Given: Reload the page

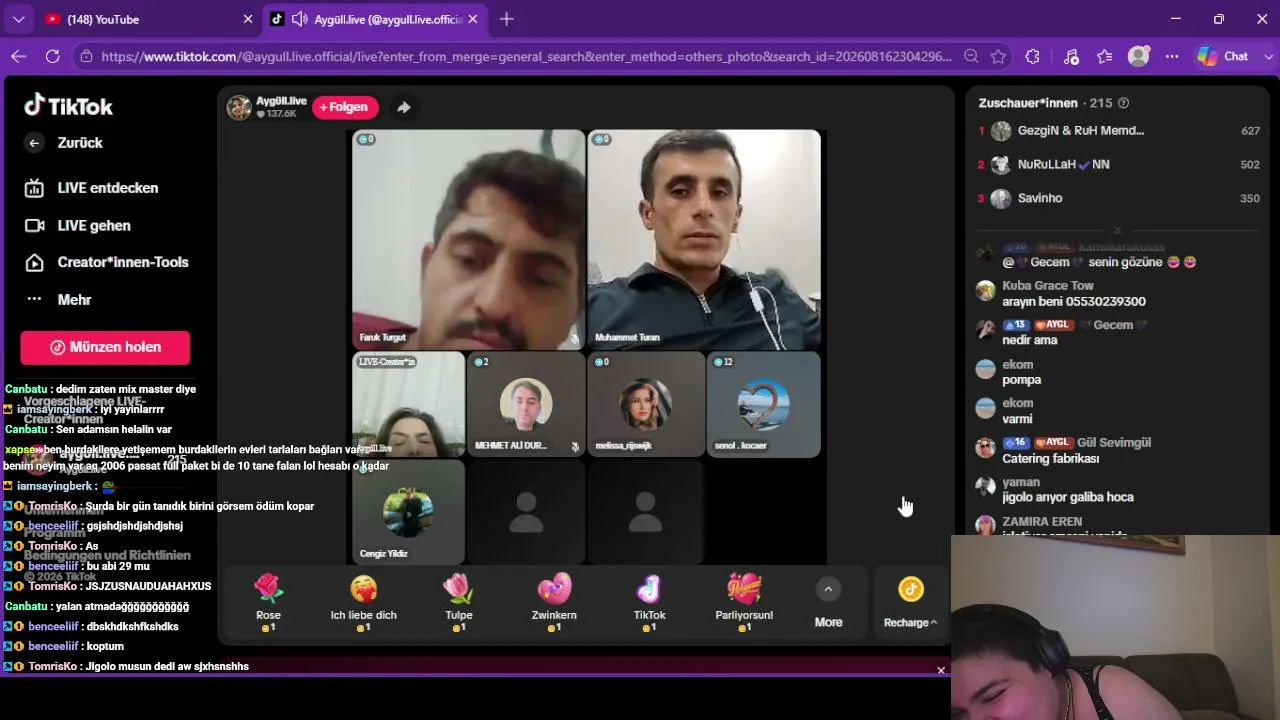Looking at the screenshot, I should click(53, 57).
